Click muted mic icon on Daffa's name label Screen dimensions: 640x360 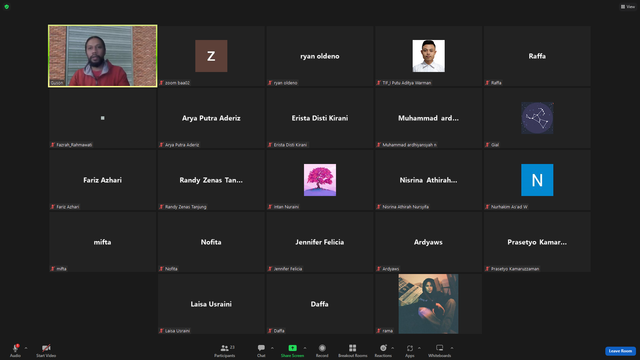tap(270, 331)
